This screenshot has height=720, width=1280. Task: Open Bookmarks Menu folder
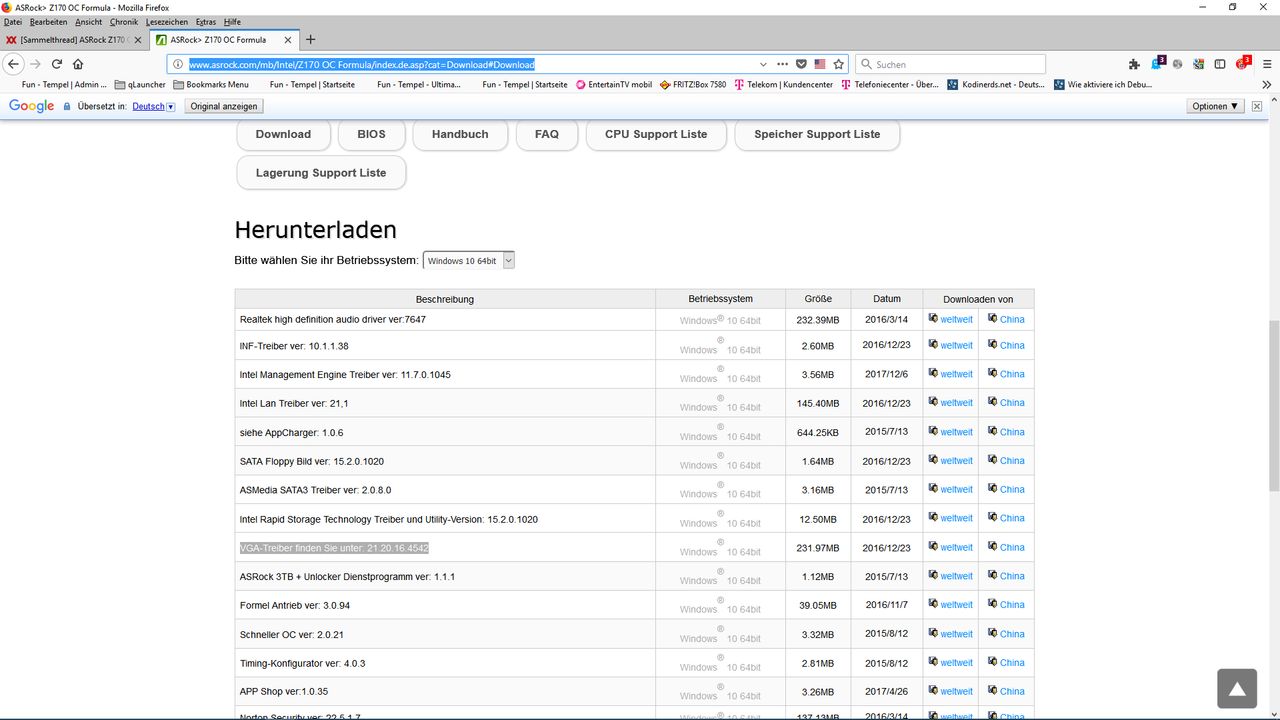(211, 85)
